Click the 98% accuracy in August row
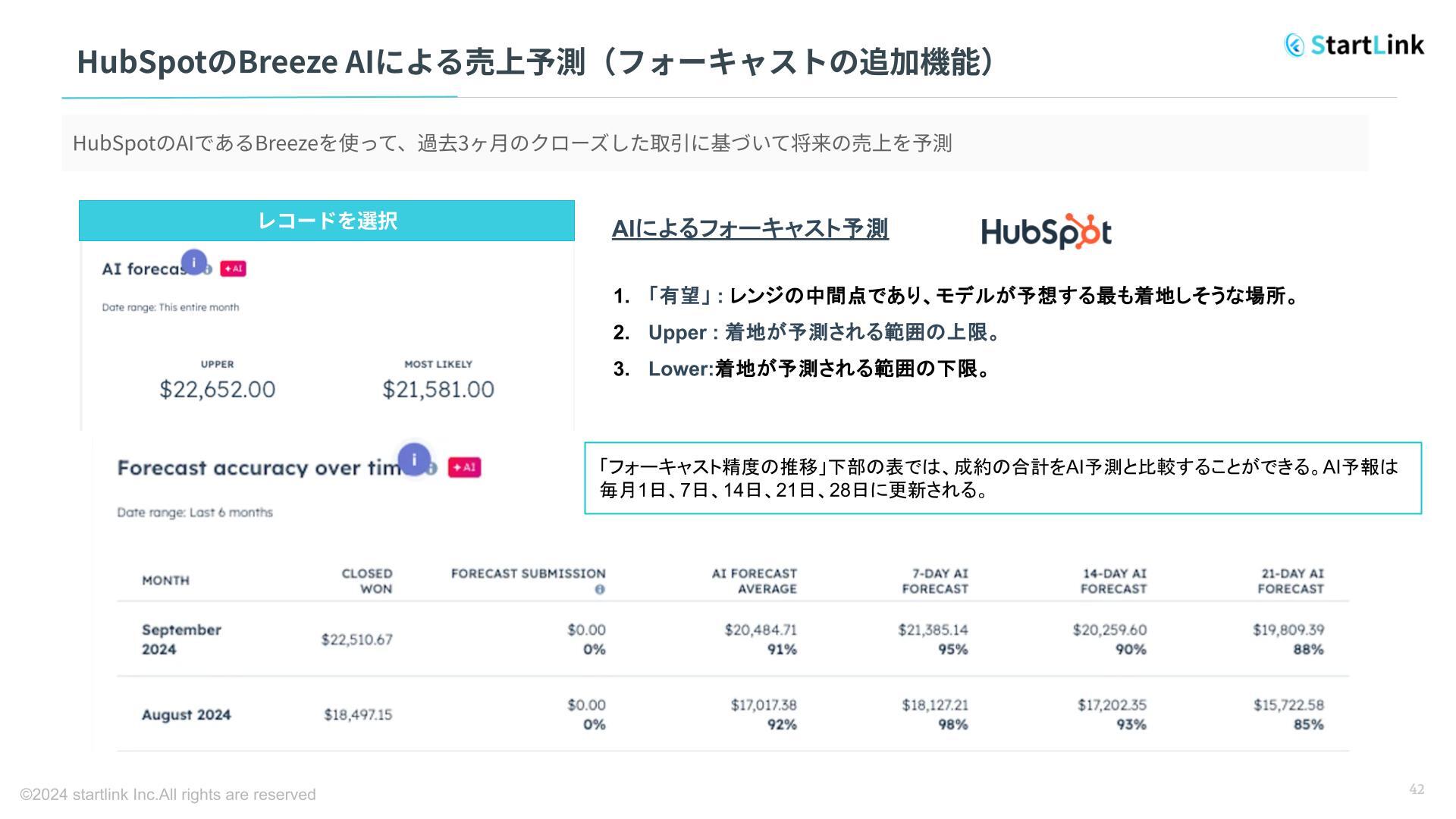 (x=952, y=724)
